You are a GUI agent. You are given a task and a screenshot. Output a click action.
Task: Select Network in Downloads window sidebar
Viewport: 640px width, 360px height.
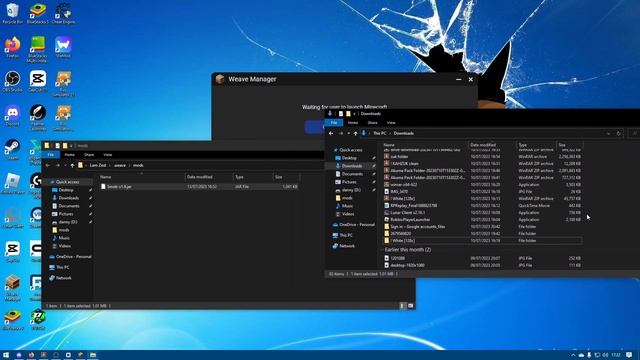[x=344, y=246]
